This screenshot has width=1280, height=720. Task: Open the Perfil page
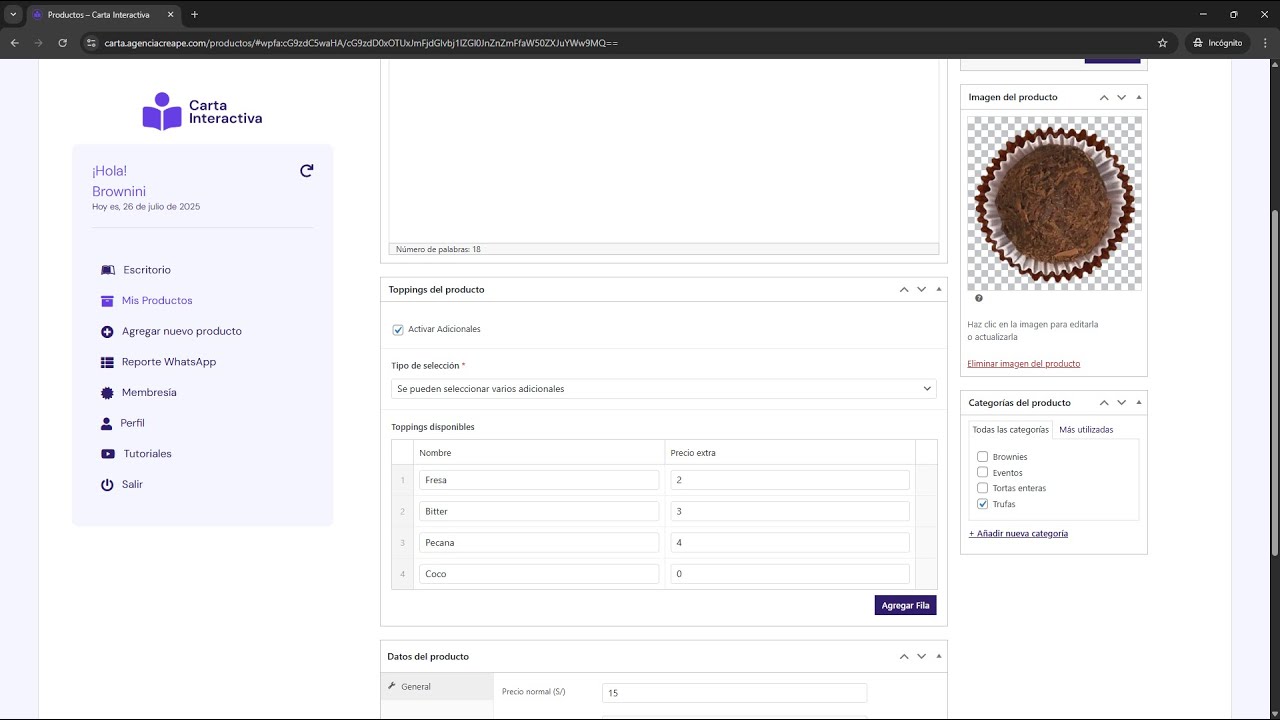pos(133,423)
